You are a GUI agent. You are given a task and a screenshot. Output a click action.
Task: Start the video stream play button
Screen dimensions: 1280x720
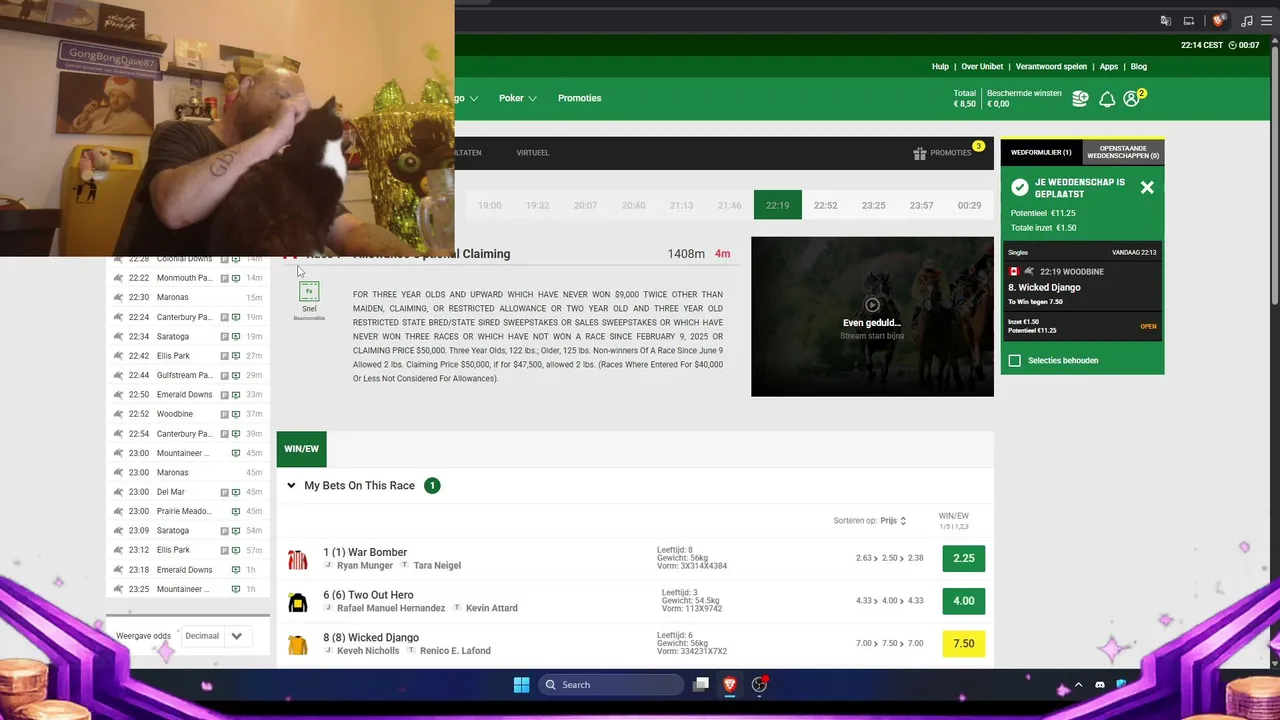click(x=872, y=305)
